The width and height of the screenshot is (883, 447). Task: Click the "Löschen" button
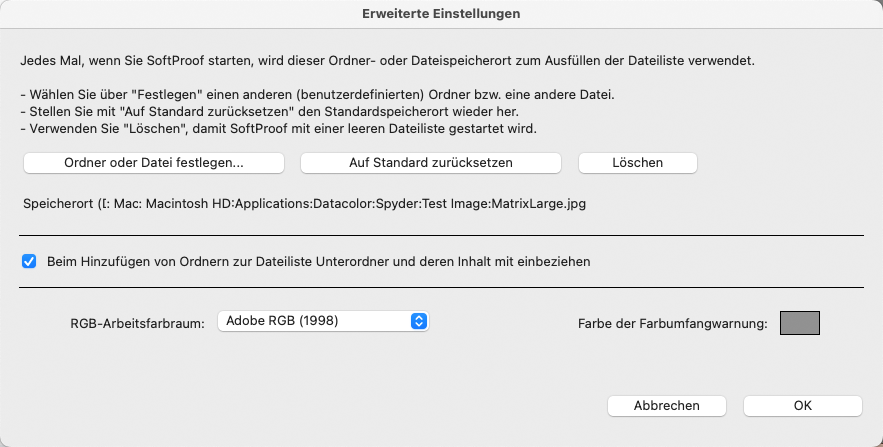[x=637, y=163]
